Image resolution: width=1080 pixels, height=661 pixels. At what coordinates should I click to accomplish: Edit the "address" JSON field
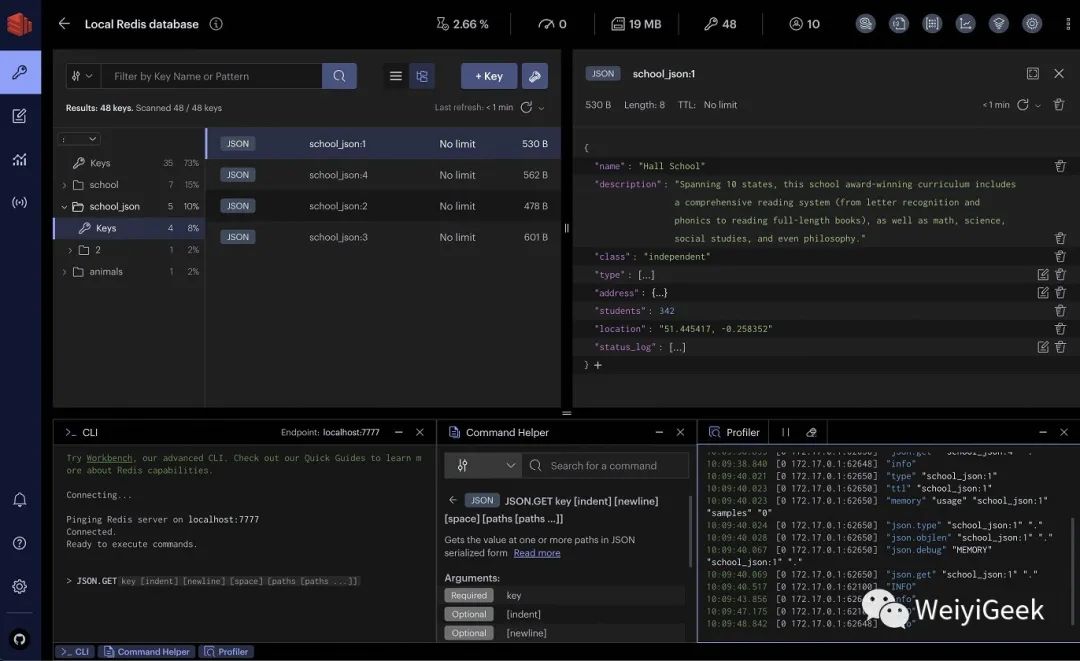tap(1043, 293)
